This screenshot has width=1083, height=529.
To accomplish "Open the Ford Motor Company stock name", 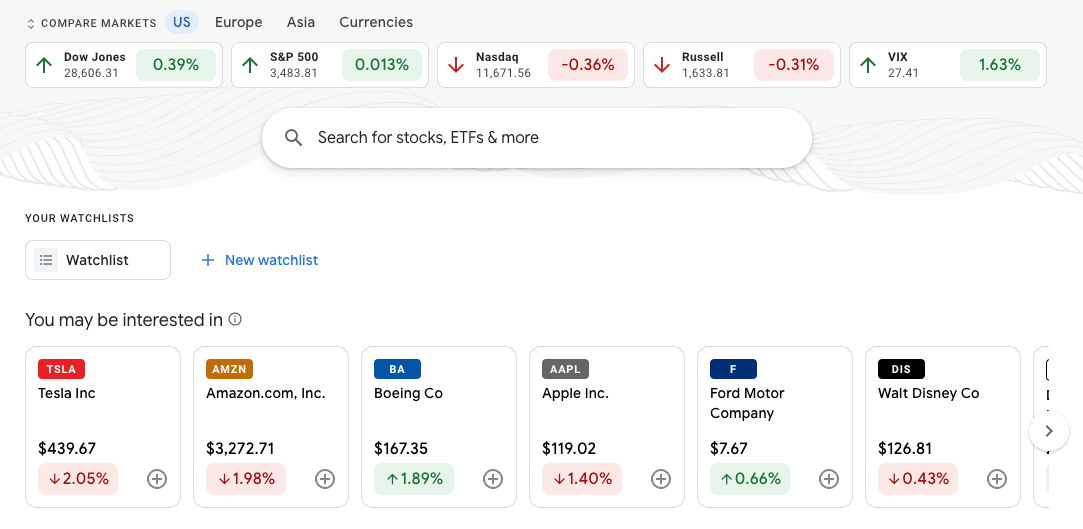I will point(747,403).
